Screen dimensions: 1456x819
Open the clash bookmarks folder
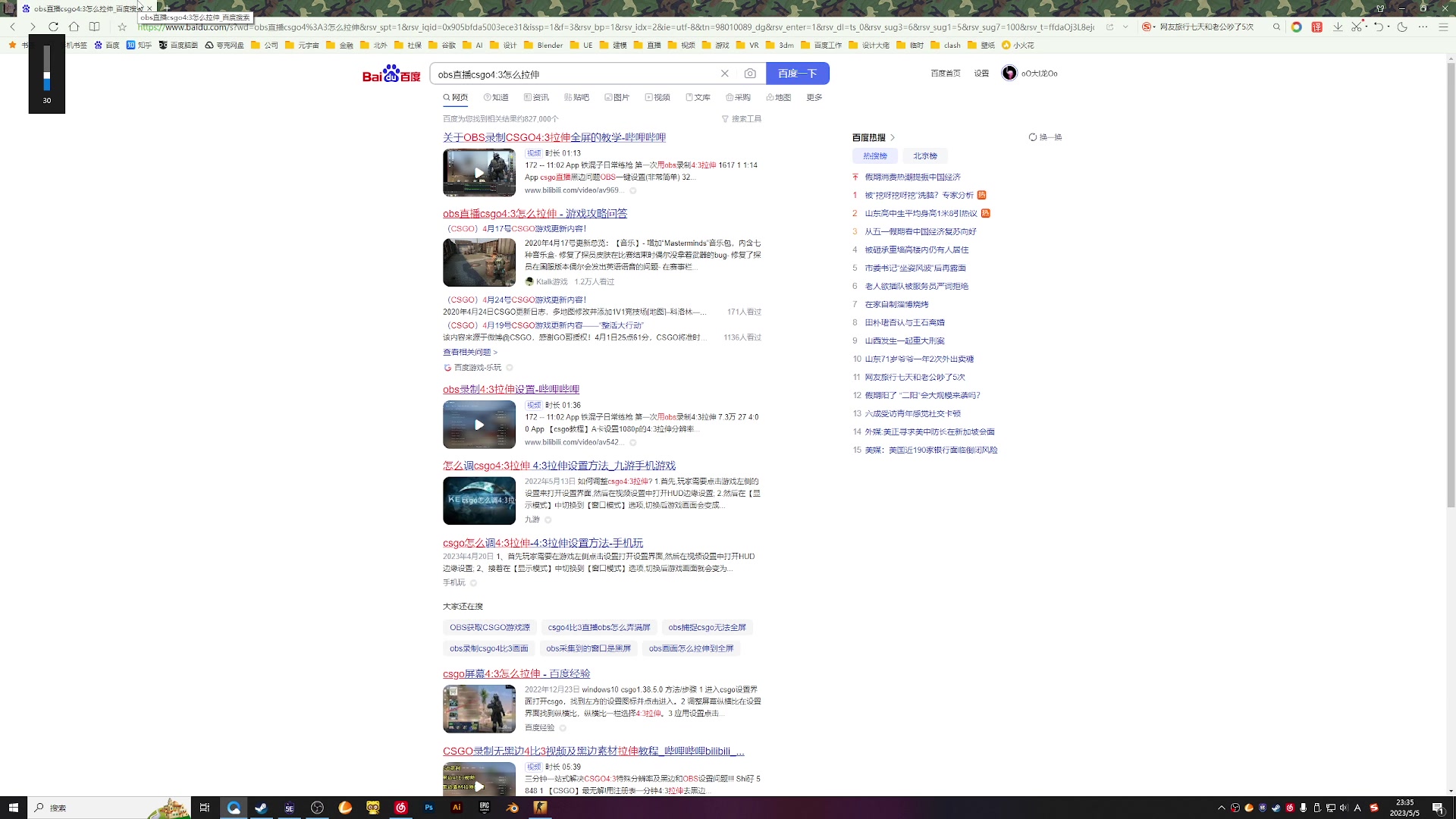(x=946, y=45)
